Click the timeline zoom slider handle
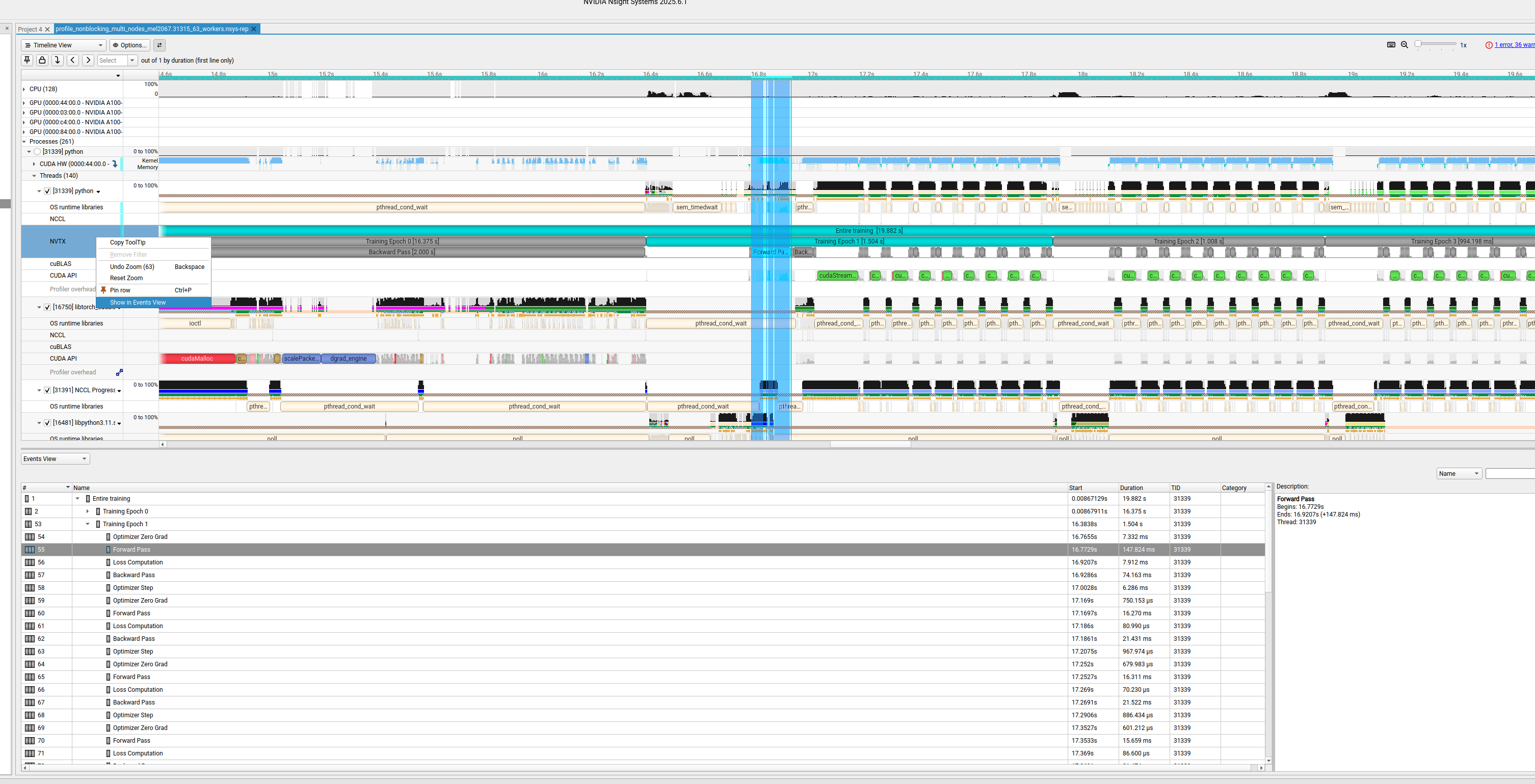 1418,44
